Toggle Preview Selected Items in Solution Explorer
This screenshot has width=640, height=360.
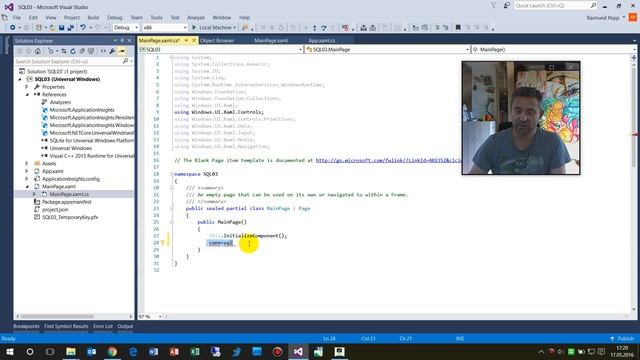[x=122, y=51]
